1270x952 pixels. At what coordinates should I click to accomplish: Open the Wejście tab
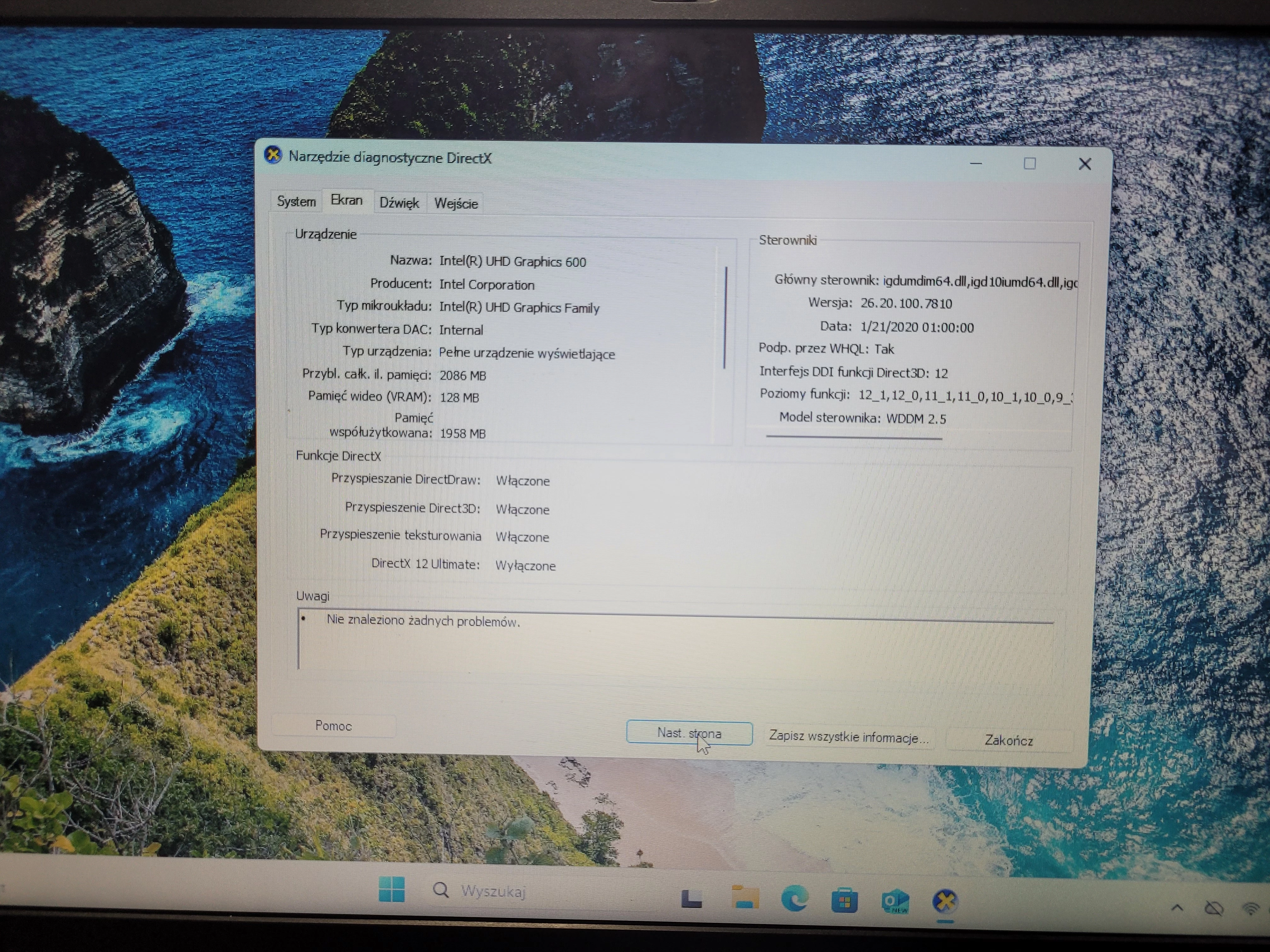point(456,204)
